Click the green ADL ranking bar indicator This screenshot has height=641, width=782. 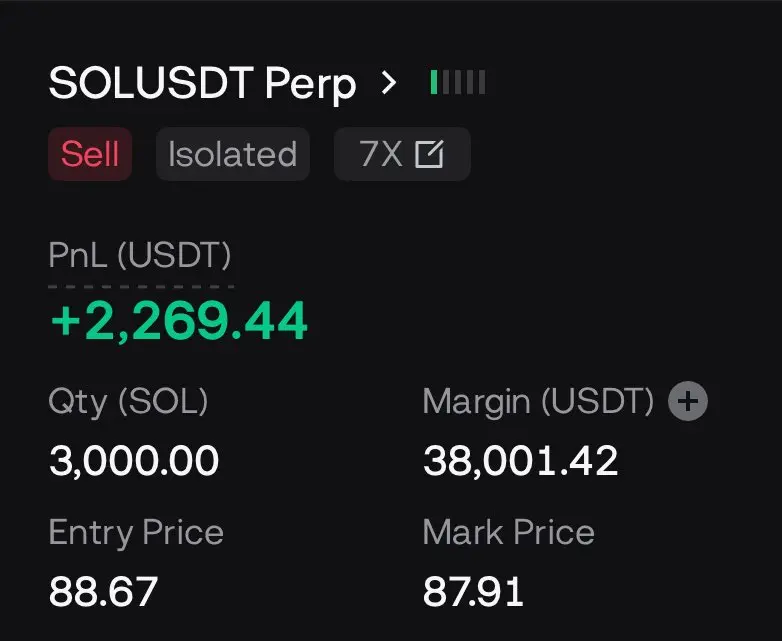click(x=434, y=82)
